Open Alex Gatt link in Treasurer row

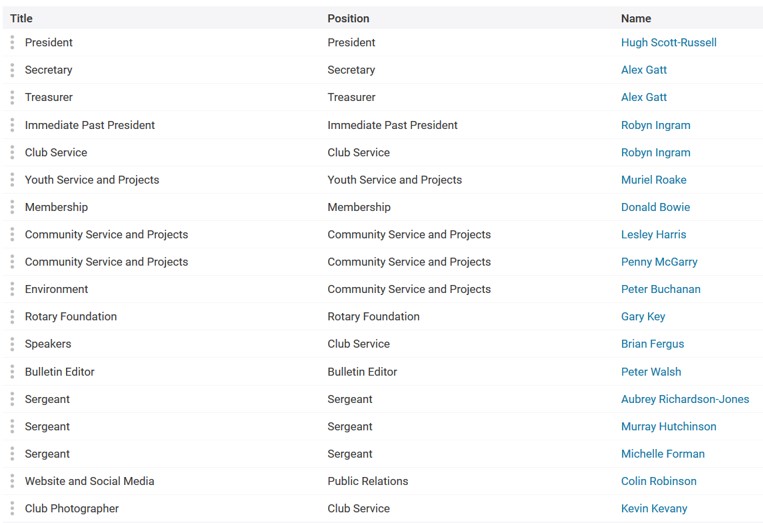pos(644,97)
